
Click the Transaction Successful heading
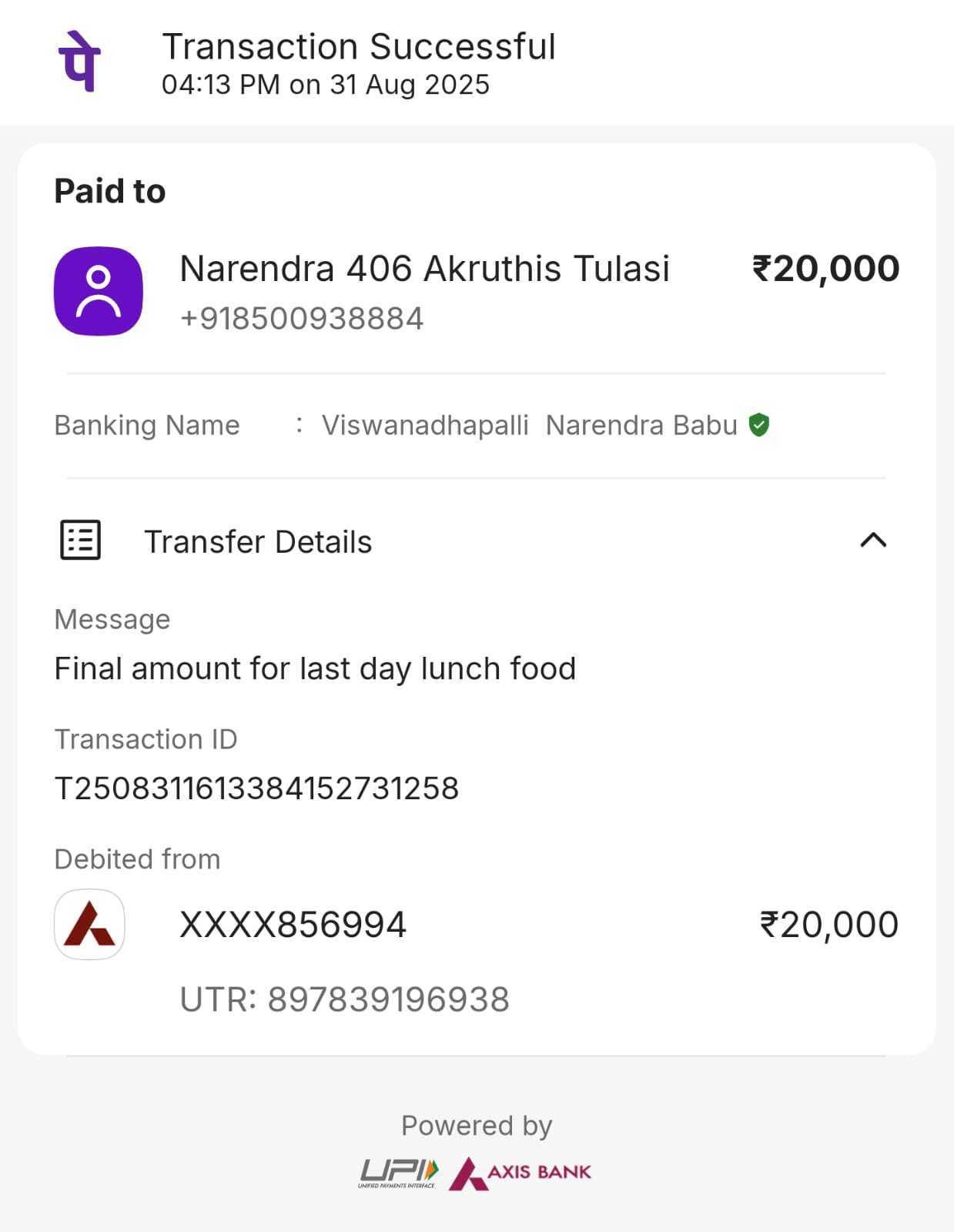tap(359, 47)
